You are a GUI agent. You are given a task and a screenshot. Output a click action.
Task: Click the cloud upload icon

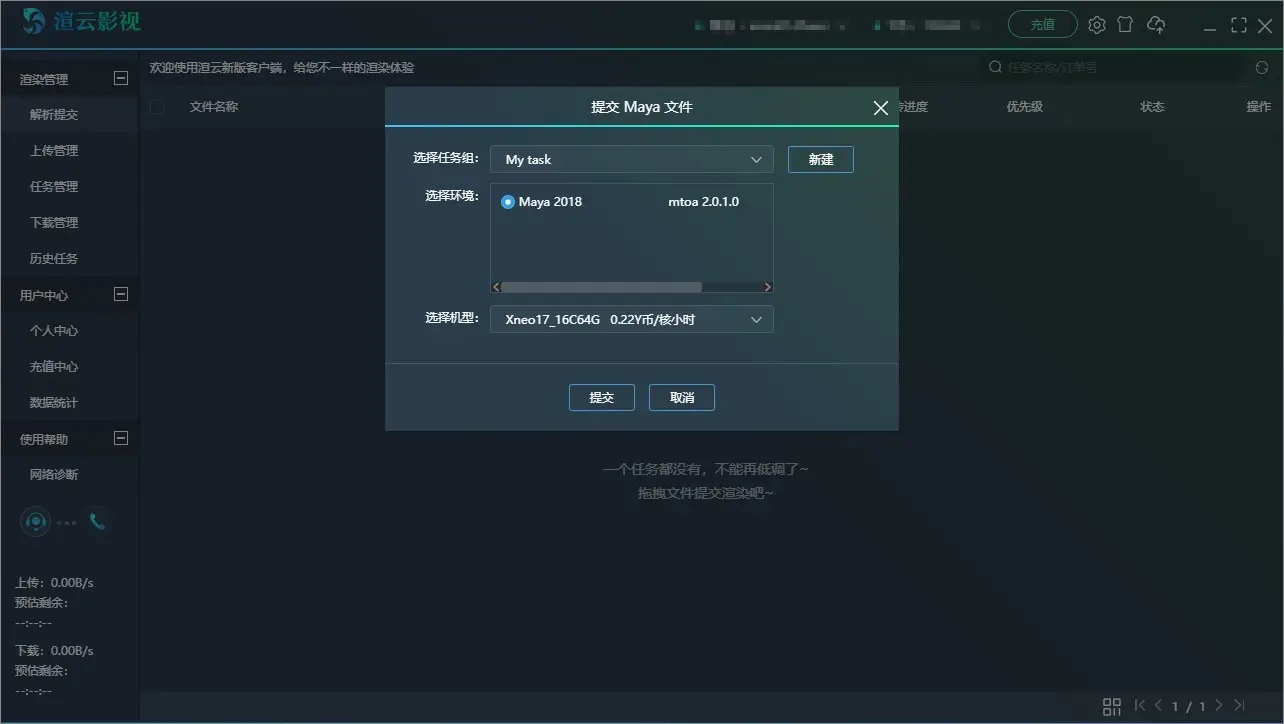coord(1157,24)
